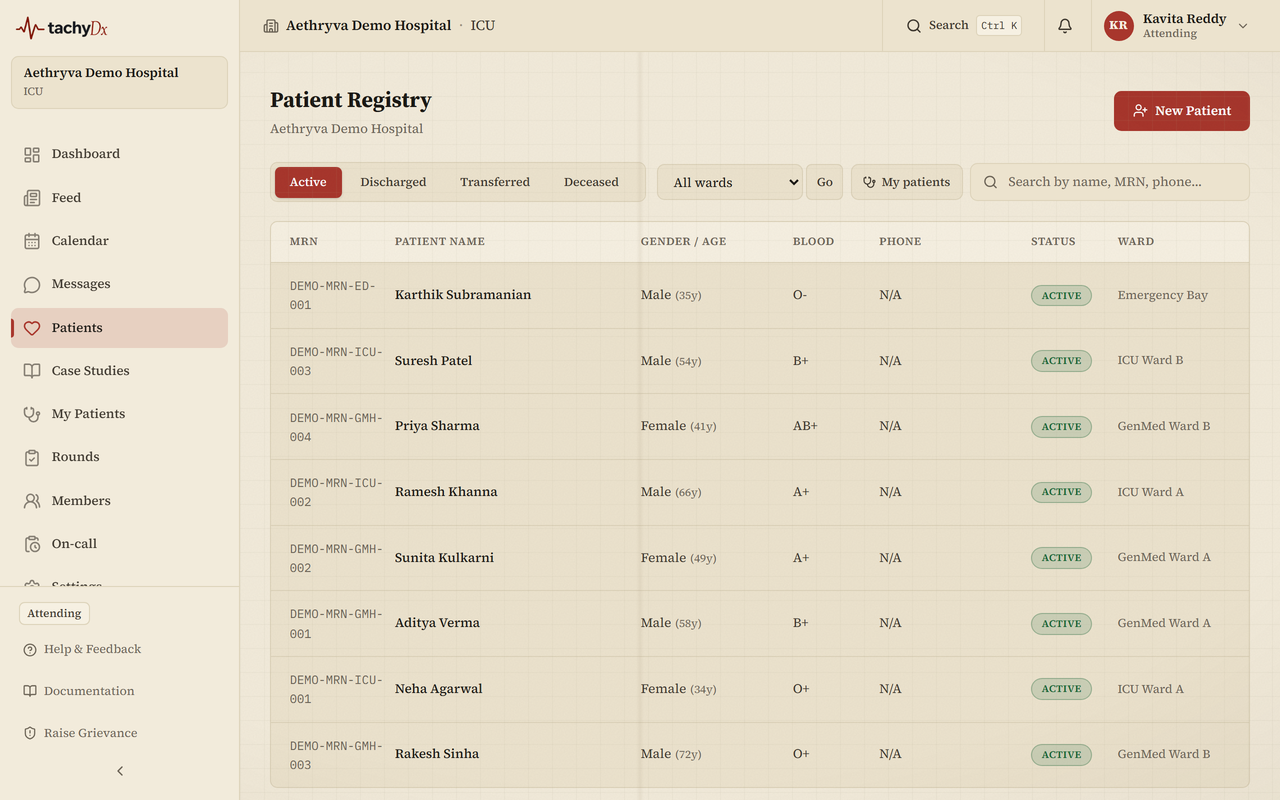
Task: Click the Patients heart icon
Action: tap(32, 328)
